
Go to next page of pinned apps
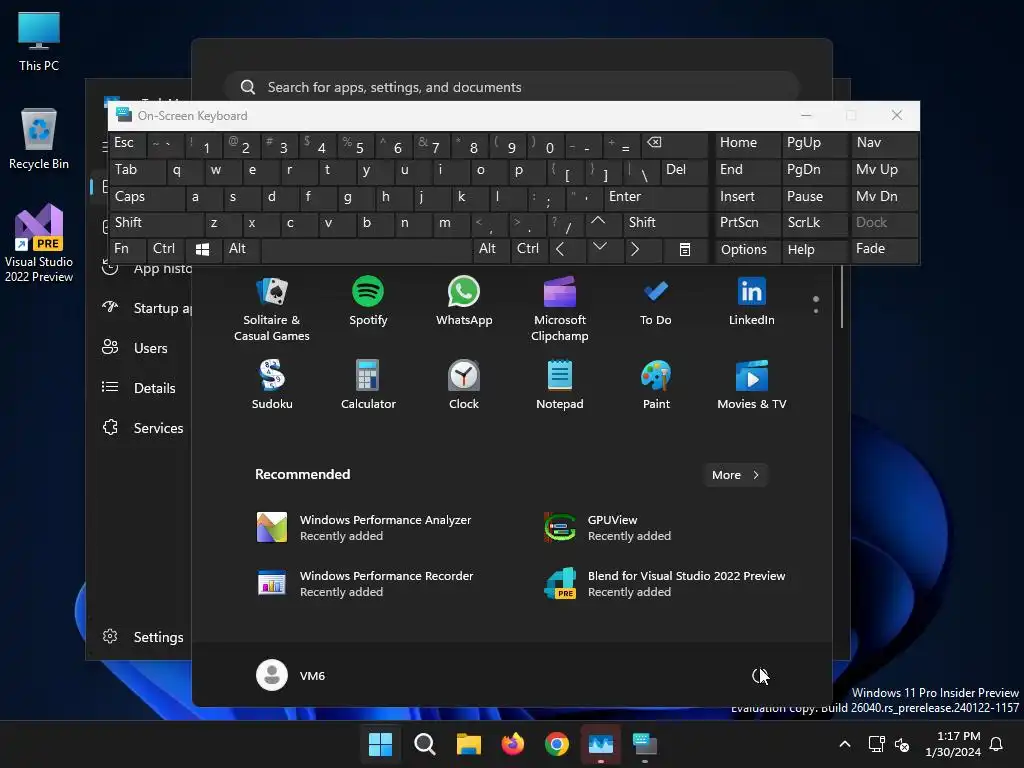coord(816,310)
